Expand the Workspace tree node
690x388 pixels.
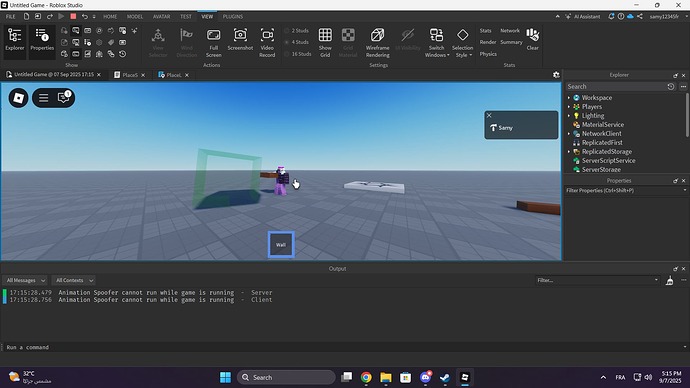pos(569,98)
